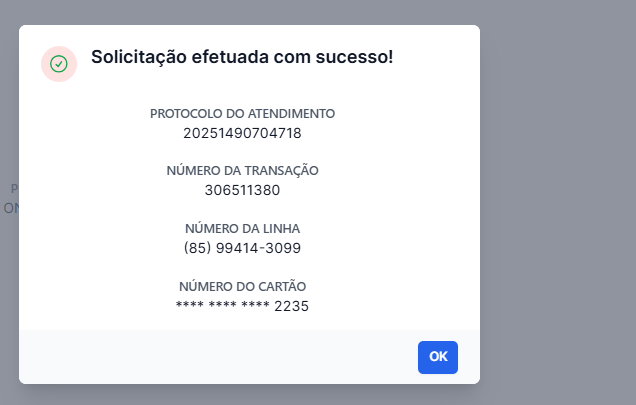Select transaction number 306511380
The image size is (636, 405).
click(242, 190)
